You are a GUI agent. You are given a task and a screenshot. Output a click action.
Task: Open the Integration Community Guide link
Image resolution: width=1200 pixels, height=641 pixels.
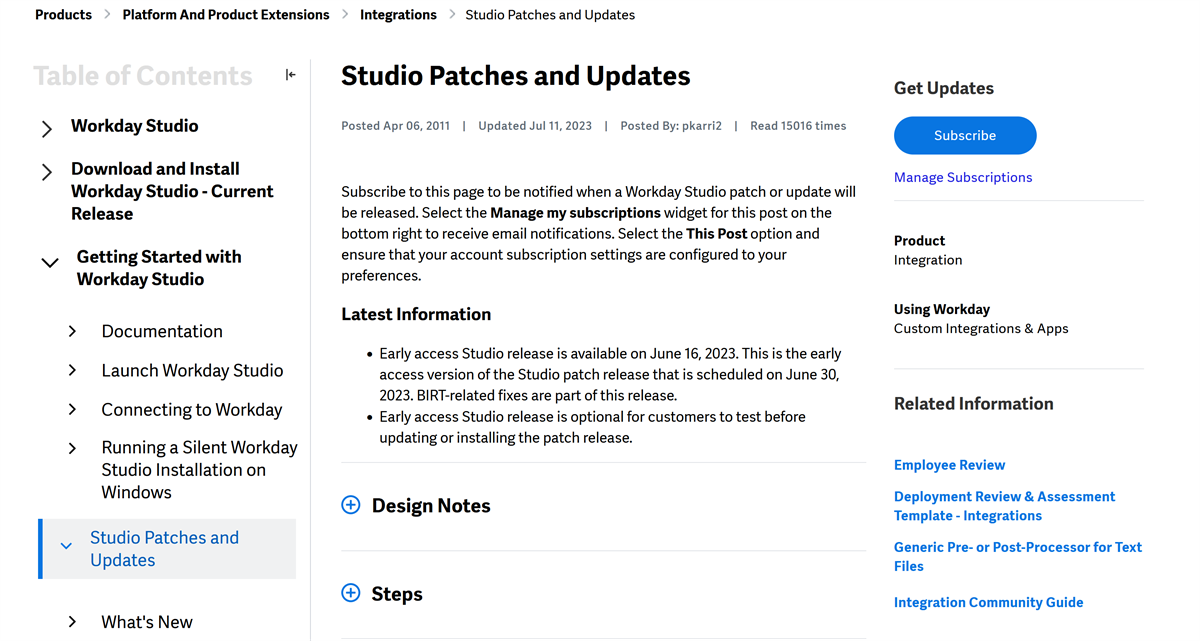coord(989,602)
